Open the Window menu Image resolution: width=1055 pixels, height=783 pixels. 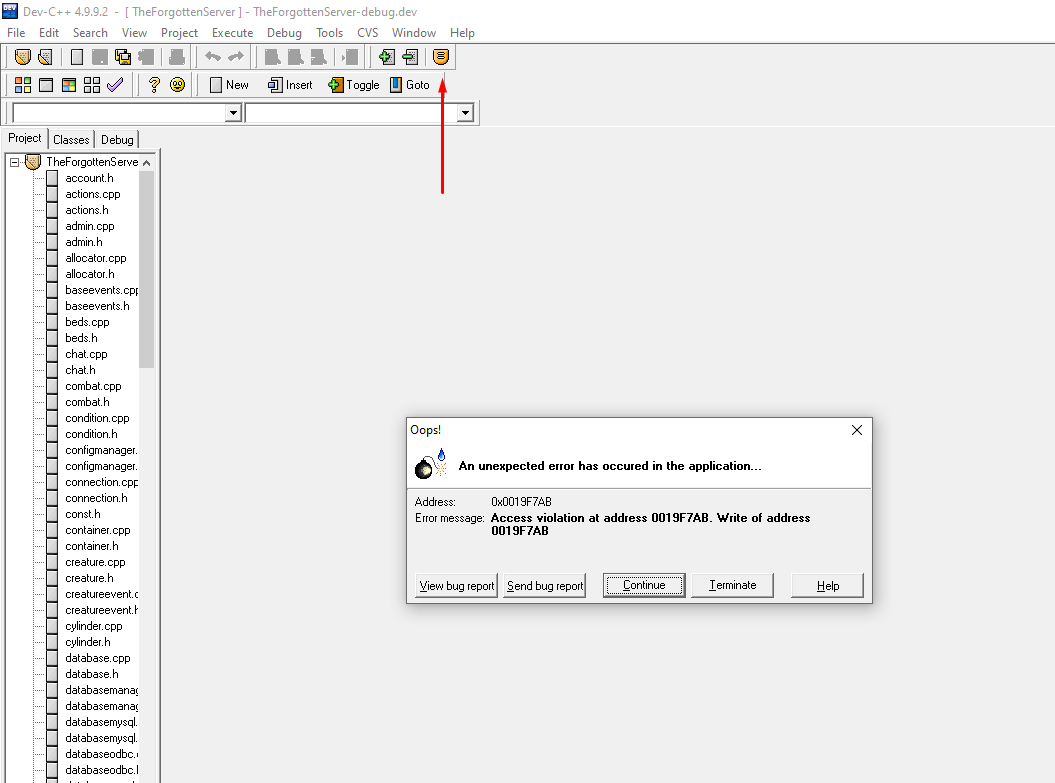click(x=414, y=33)
